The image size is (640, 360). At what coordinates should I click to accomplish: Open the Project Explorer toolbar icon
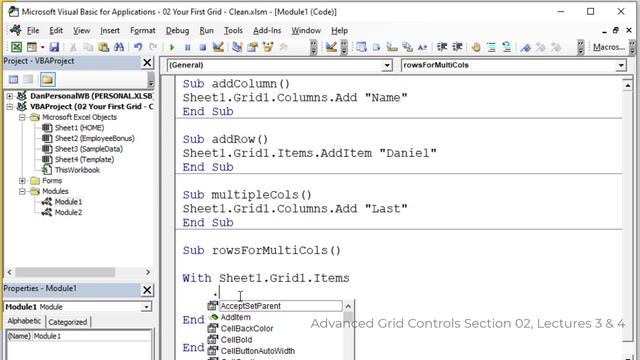point(237,47)
